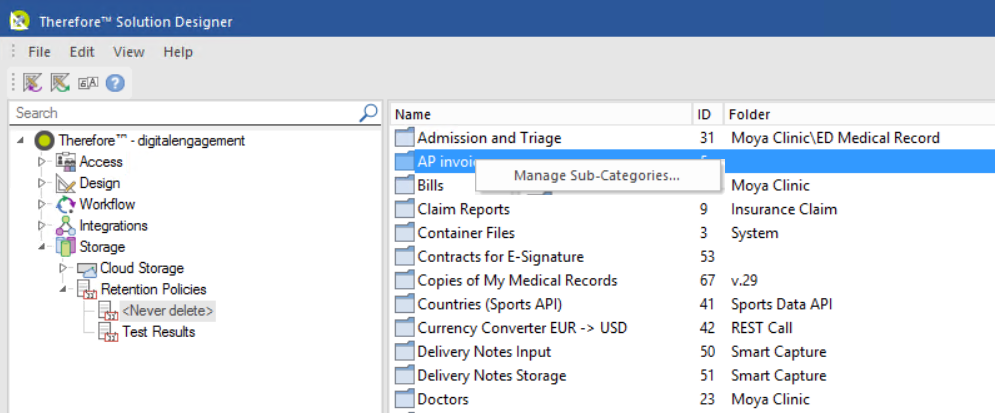Select the Claim Reports row name

[x=464, y=209]
